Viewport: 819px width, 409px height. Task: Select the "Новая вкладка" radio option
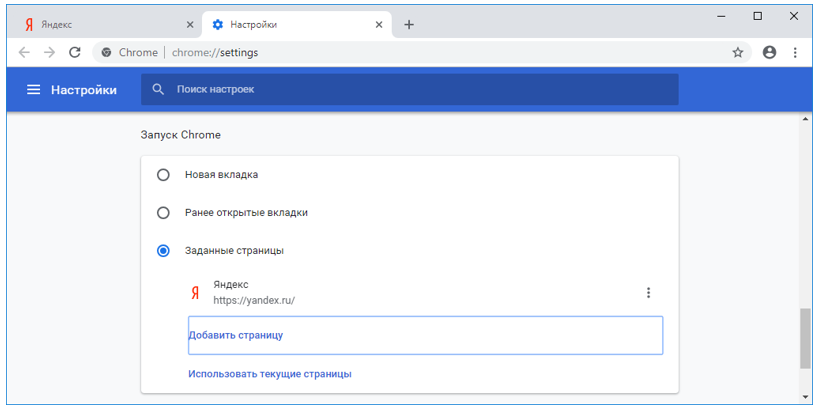pyautogui.click(x=163, y=174)
